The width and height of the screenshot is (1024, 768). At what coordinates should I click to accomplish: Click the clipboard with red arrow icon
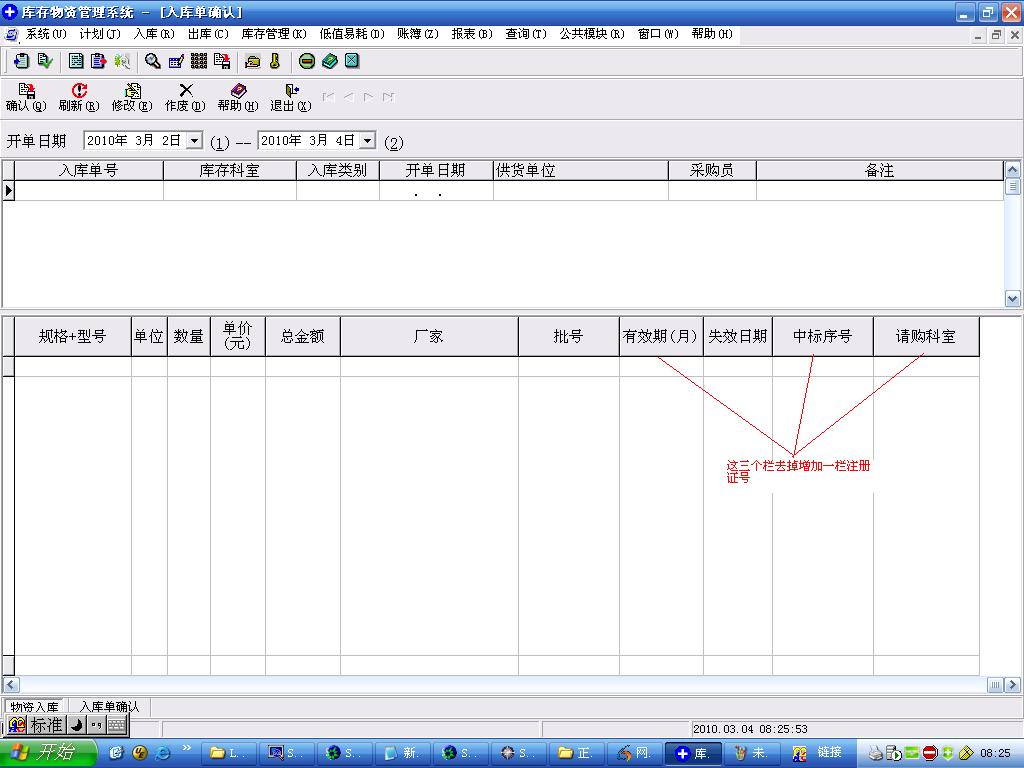[x=99, y=61]
